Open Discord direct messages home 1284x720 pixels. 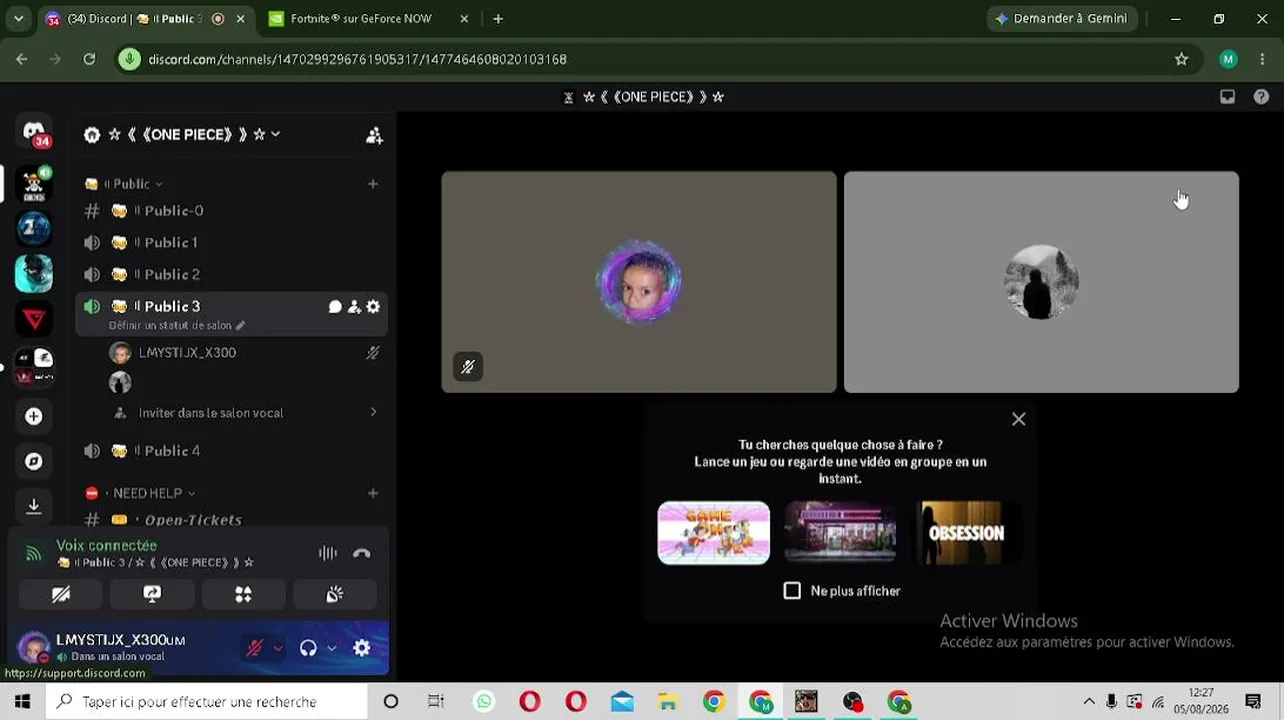click(34, 134)
